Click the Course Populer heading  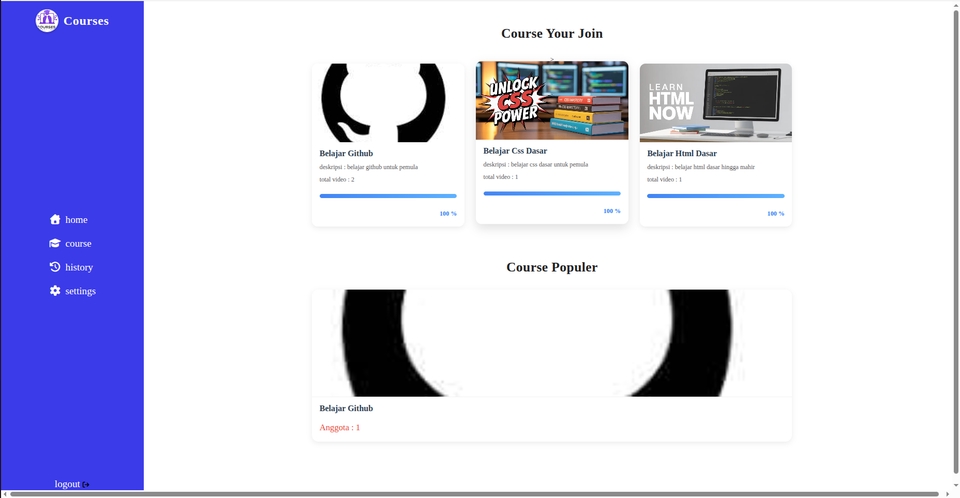[552, 267]
